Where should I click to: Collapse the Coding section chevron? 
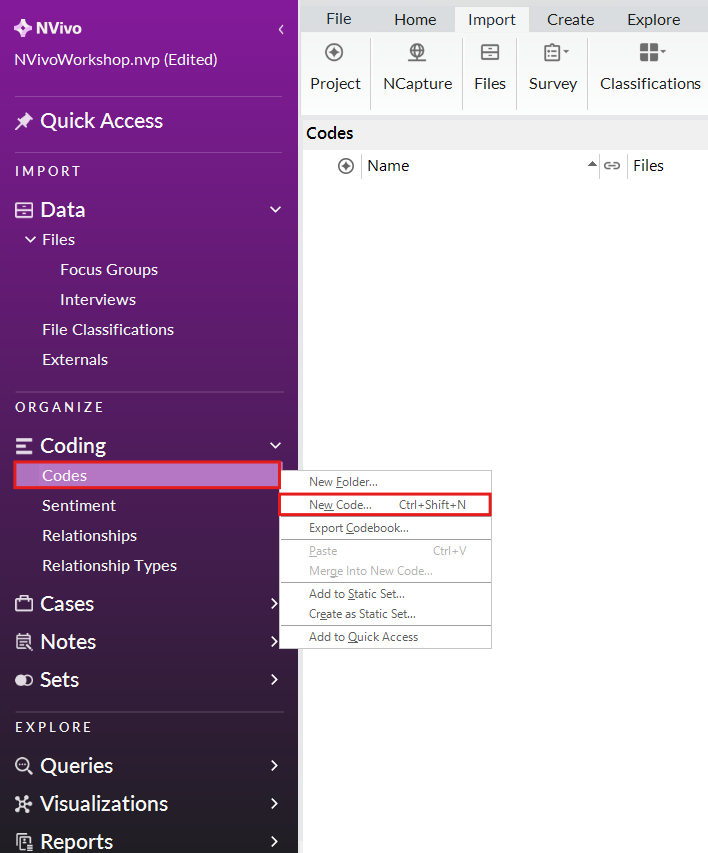coord(276,446)
